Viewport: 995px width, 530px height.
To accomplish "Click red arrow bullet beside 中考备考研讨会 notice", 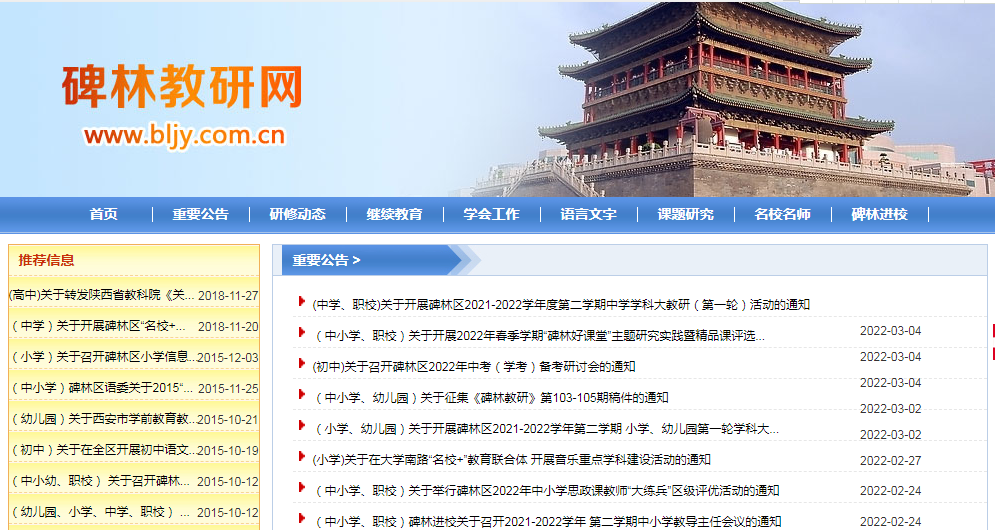I will 302,364.
